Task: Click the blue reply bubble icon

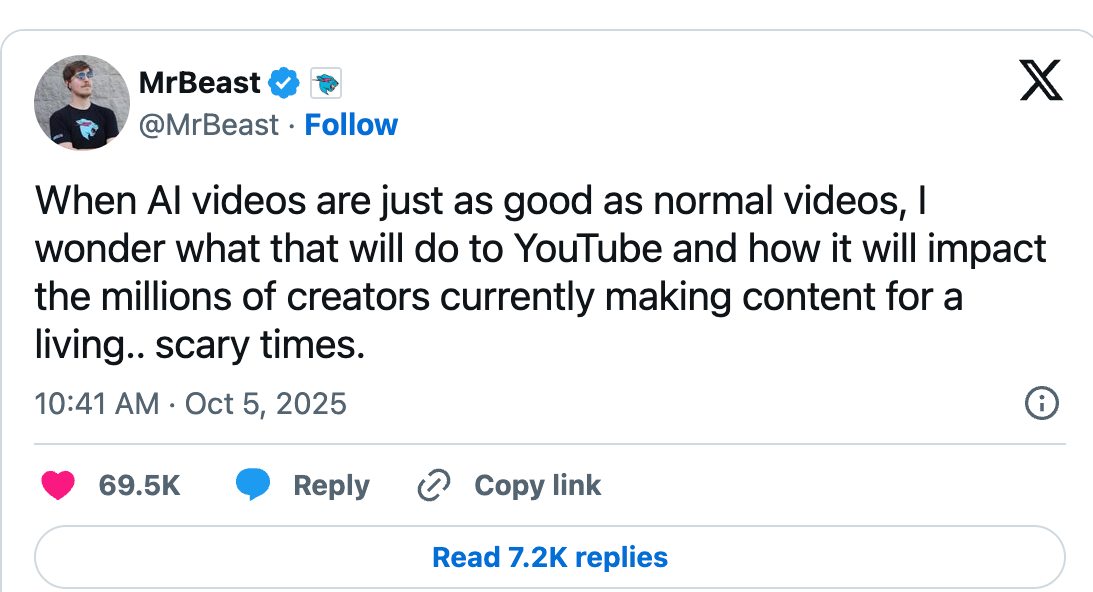Action: pos(253,486)
